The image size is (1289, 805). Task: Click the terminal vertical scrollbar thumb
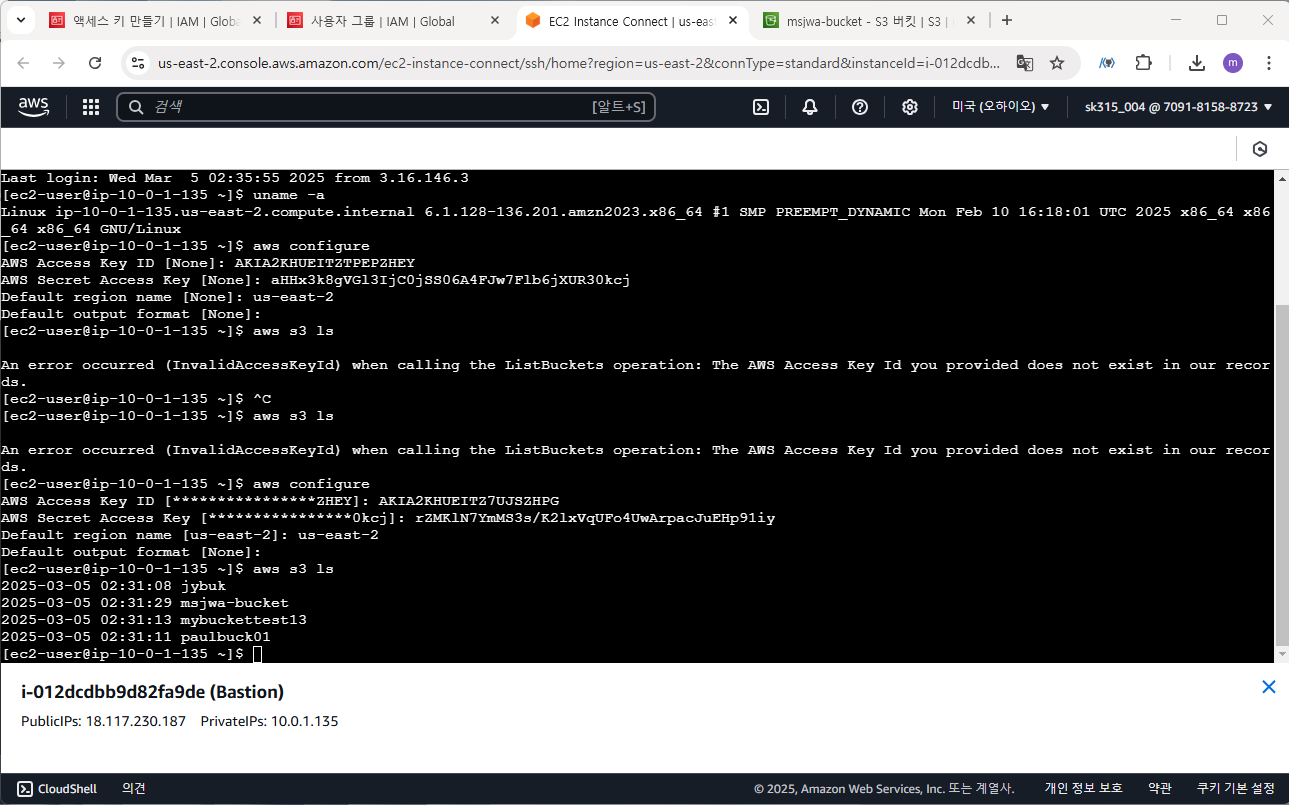[x=1281, y=475]
